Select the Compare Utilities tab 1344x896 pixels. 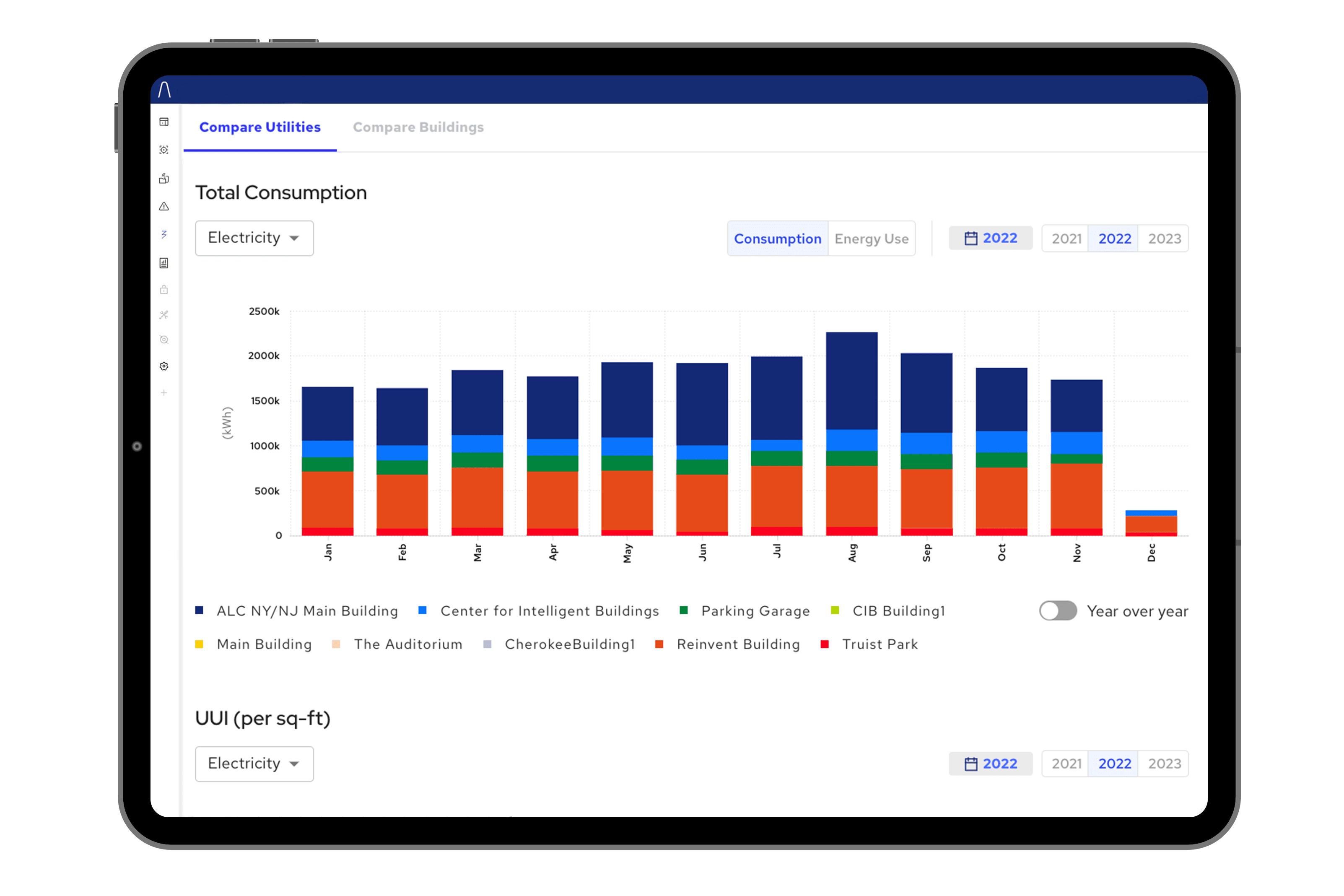pyautogui.click(x=260, y=127)
